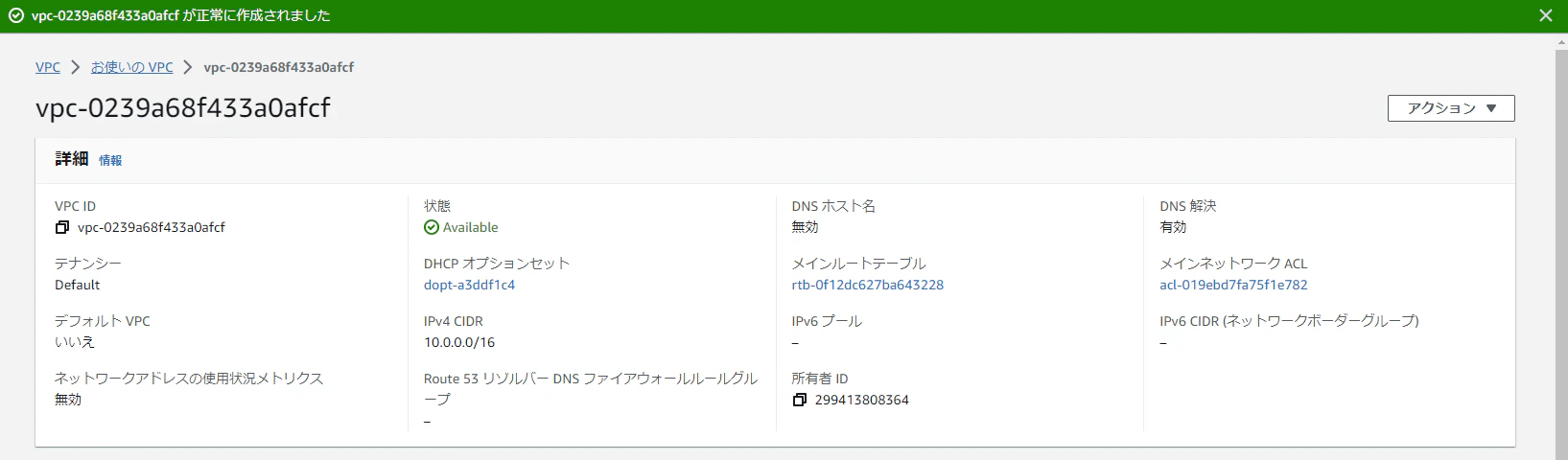Copy the VPC ID using copy icon
1568x460 pixels.
62,227
